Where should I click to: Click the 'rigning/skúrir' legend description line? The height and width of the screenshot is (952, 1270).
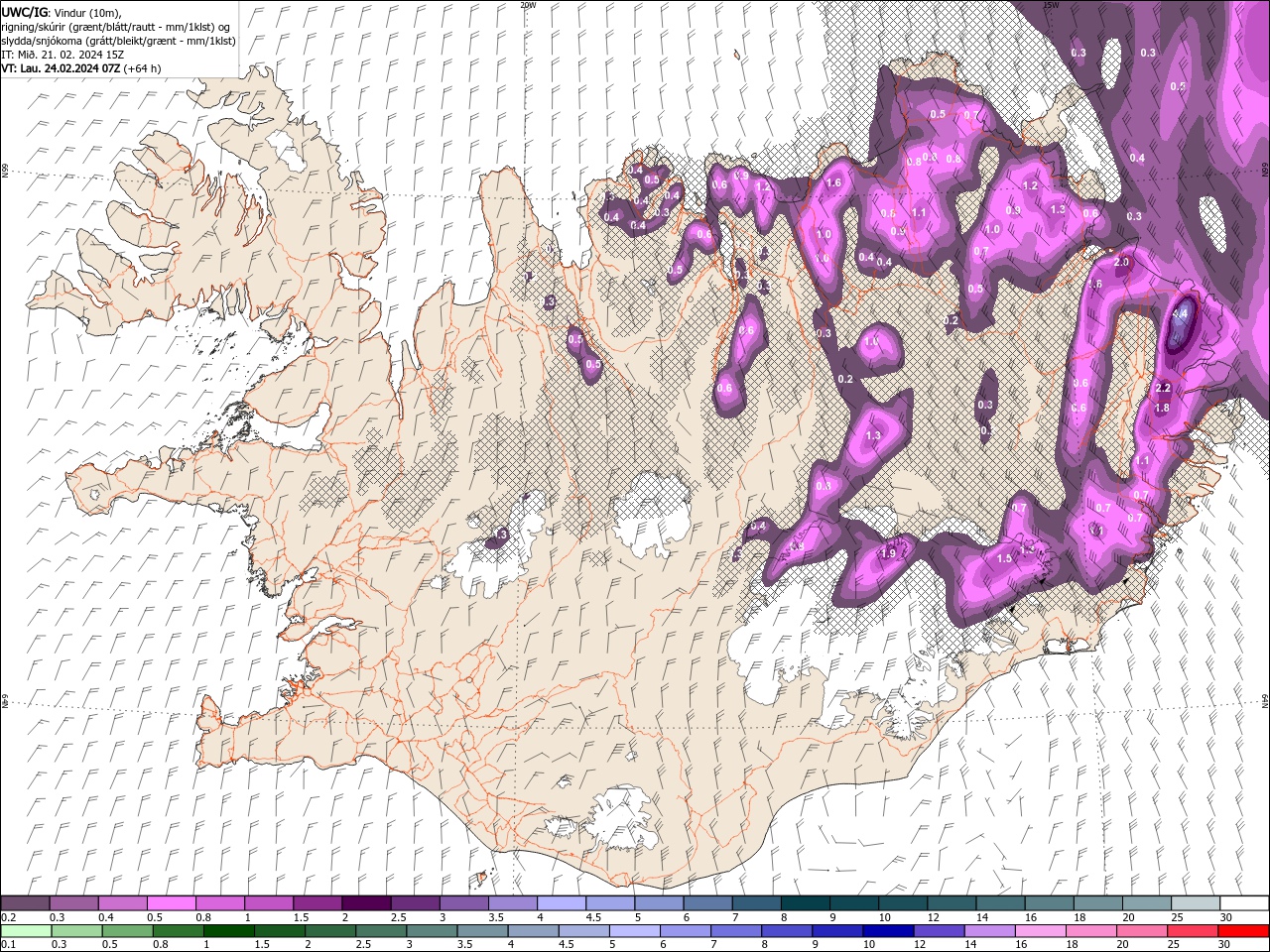click(x=117, y=26)
